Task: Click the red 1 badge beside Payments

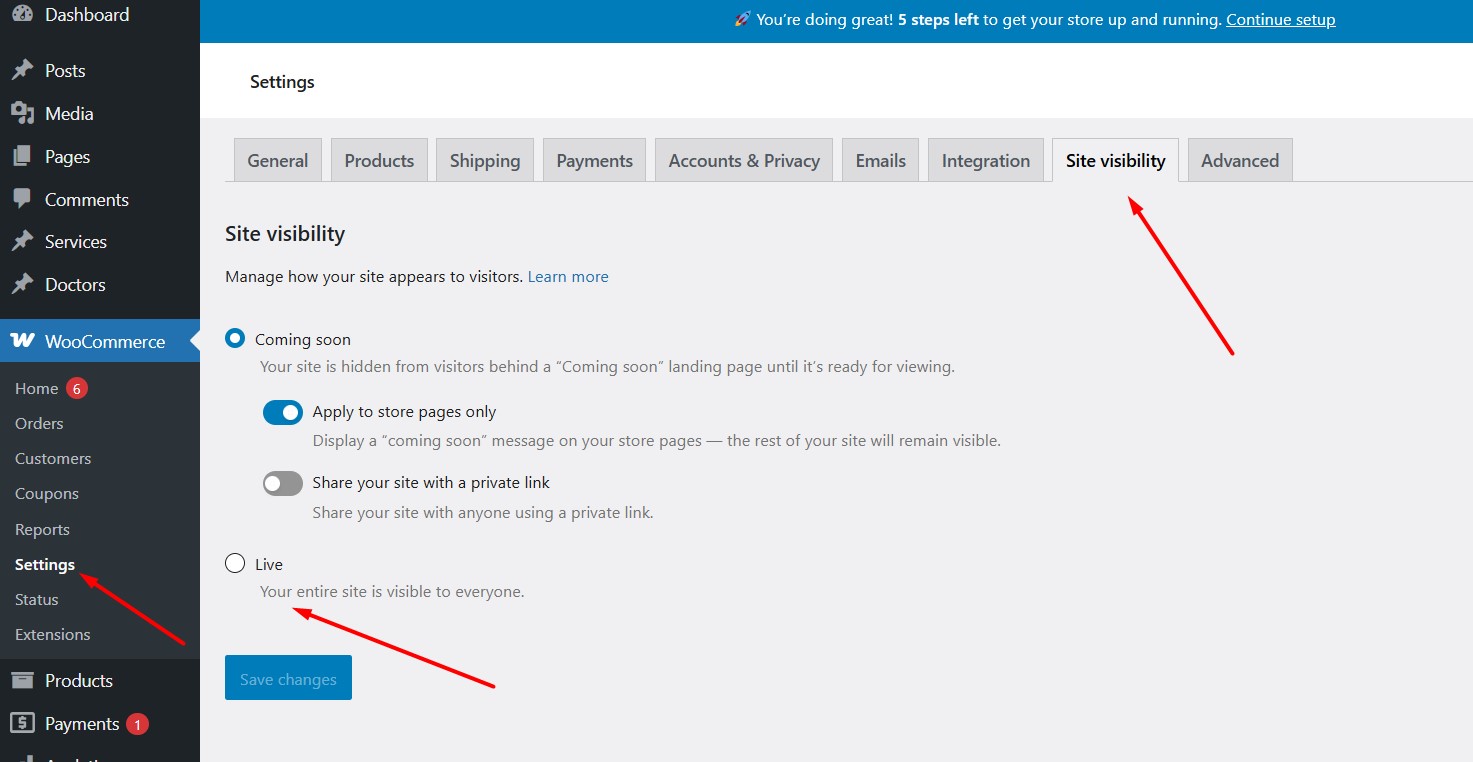Action: pyautogui.click(x=138, y=724)
